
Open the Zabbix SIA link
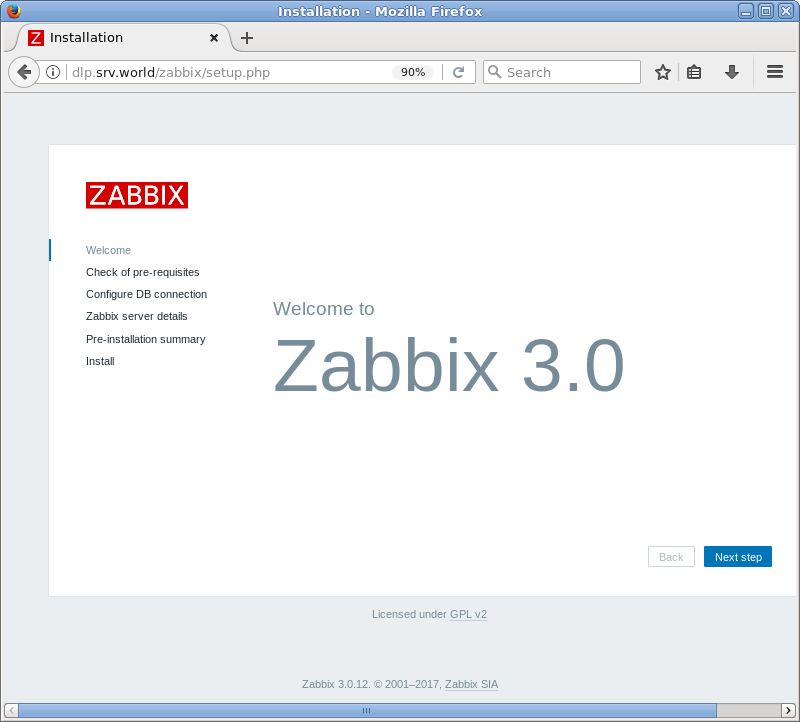(471, 684)
